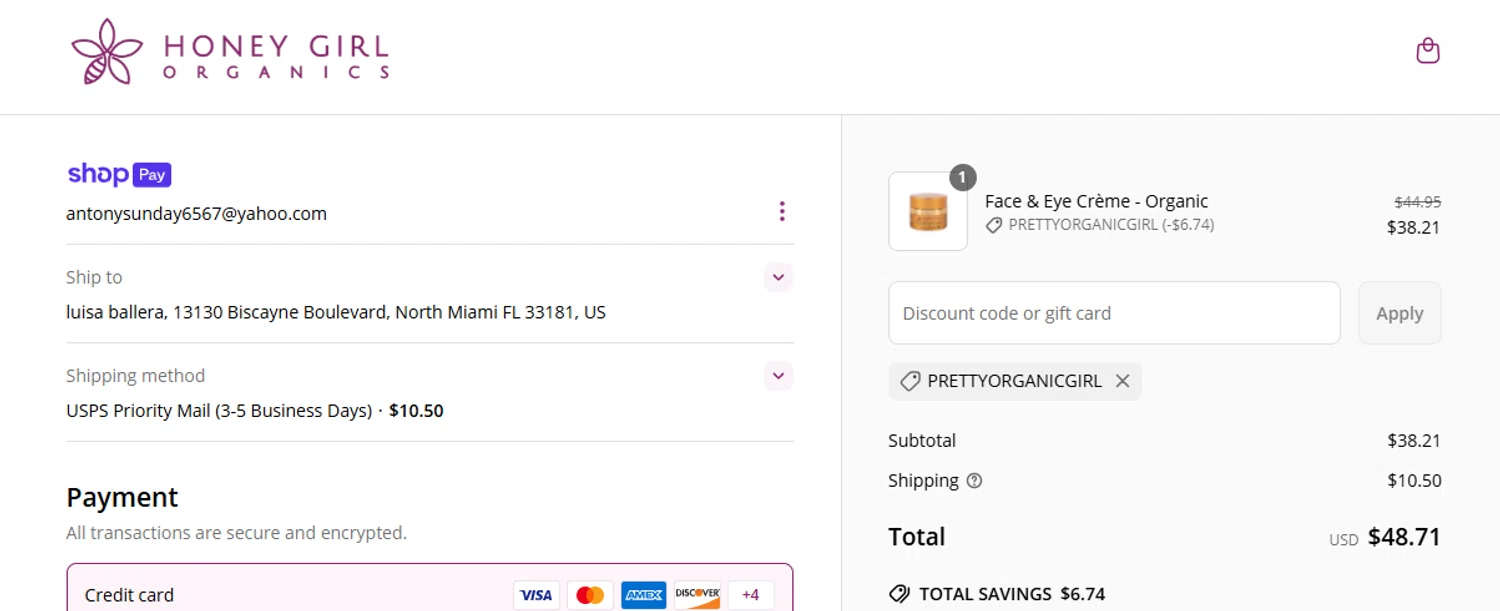Screen dimensions: 1500x611
Task: Click the Discount code or gift card field
Action: tap(1114, 313)
